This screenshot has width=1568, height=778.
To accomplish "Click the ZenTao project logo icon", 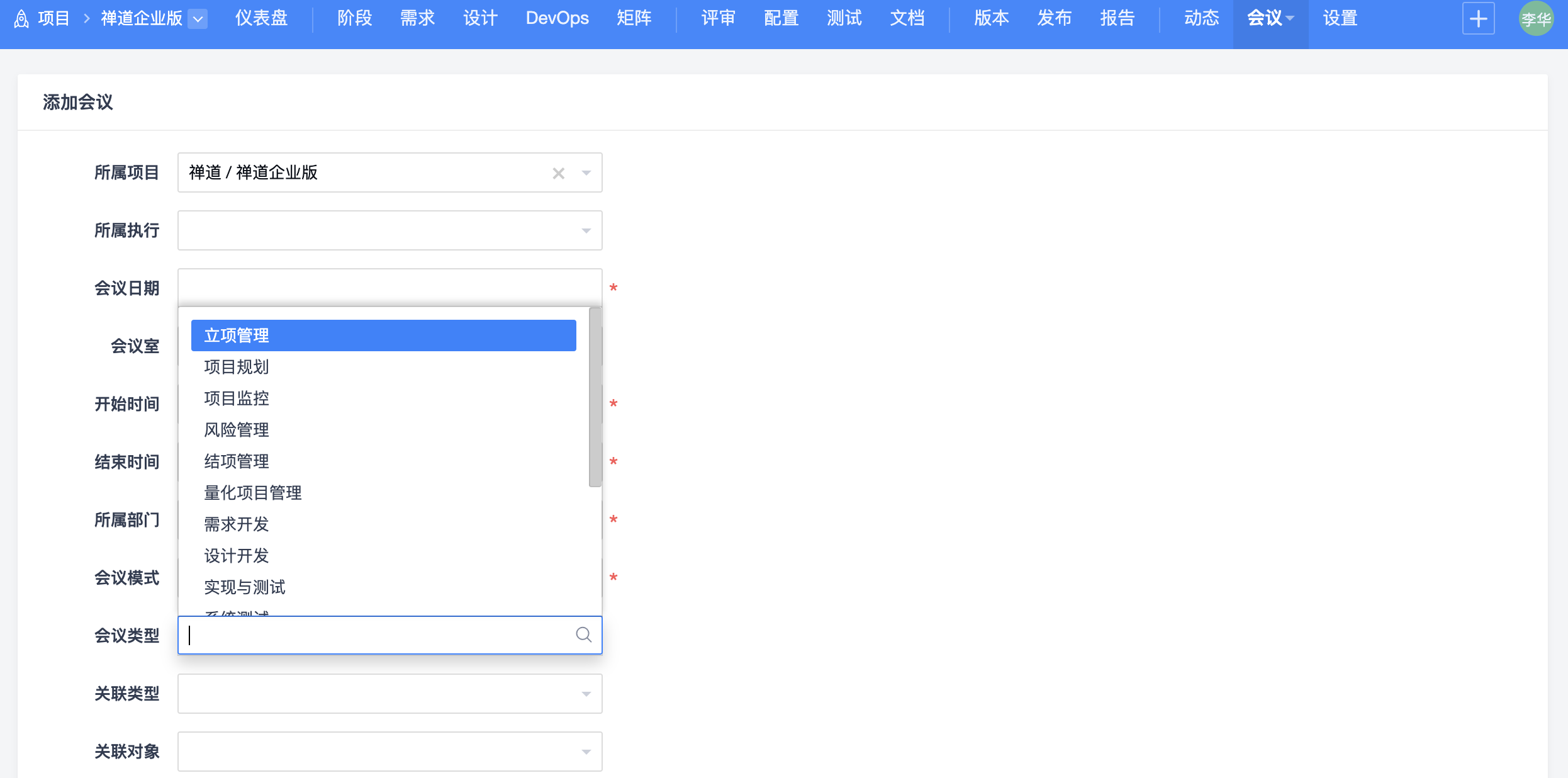I will coord(21,19).
